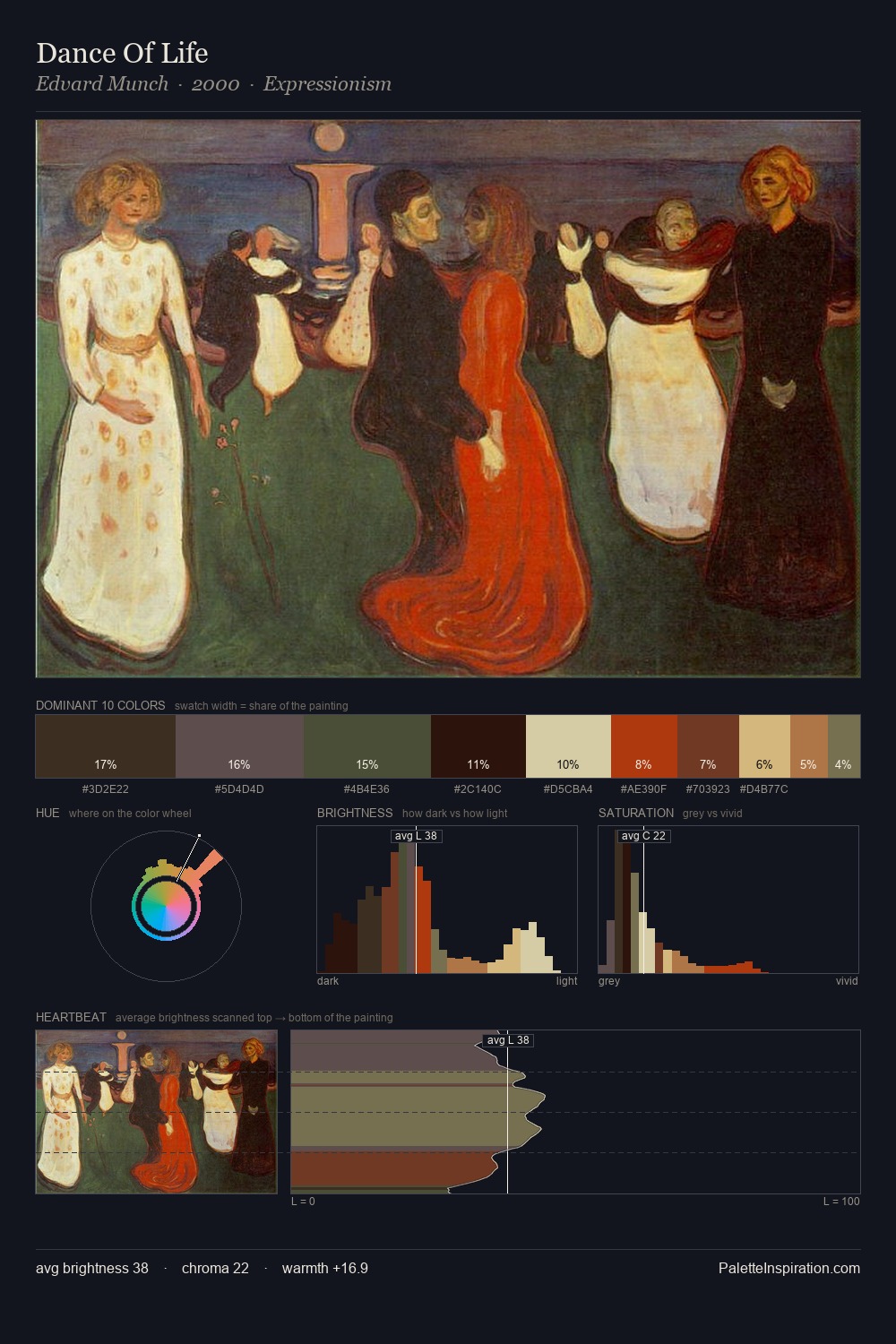Click the 4% khaki swatch
Viewport: 896px width, 1344px height.
(844, 746)
